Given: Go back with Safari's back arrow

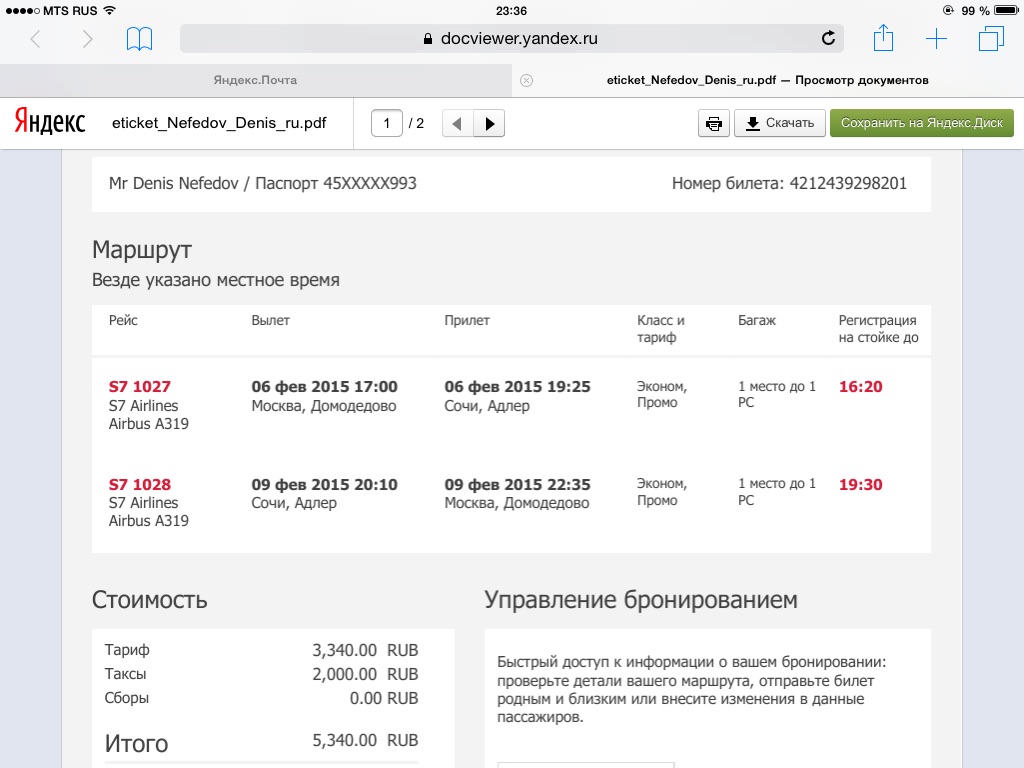Looking at the screenshot, I should pos(36,39).
